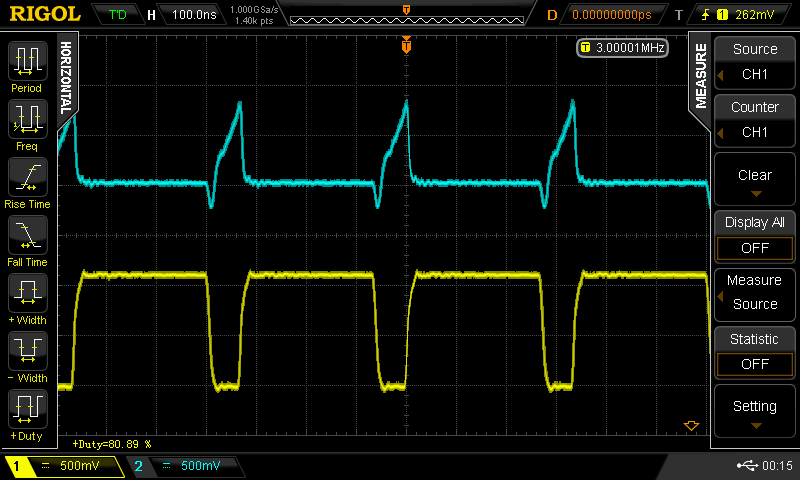Select channel 1 500mV label
Image resolution: width=800 pixels, height=480 pixels.
80,466
